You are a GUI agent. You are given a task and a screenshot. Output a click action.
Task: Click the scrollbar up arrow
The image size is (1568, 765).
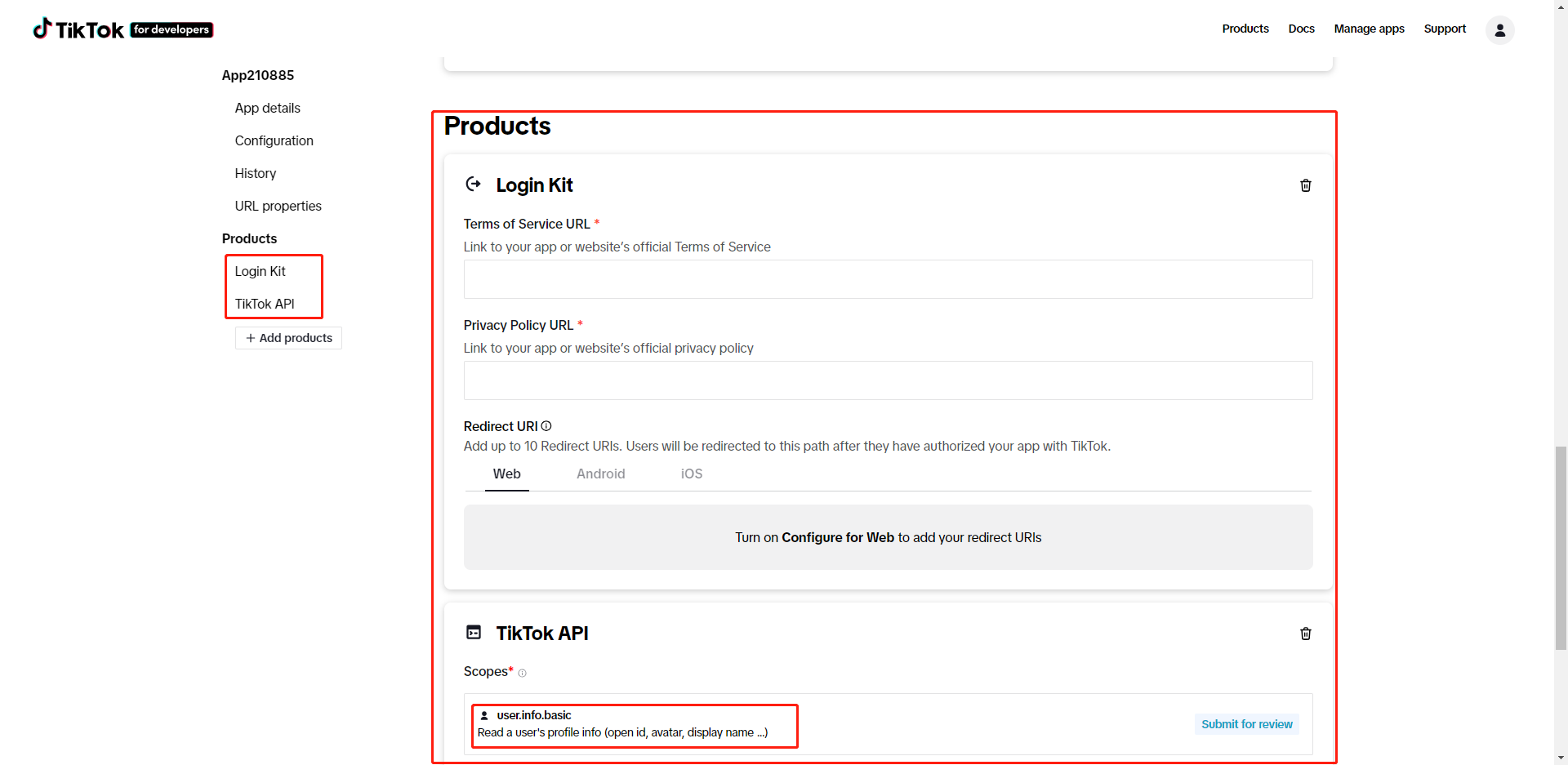point(1561,7)
